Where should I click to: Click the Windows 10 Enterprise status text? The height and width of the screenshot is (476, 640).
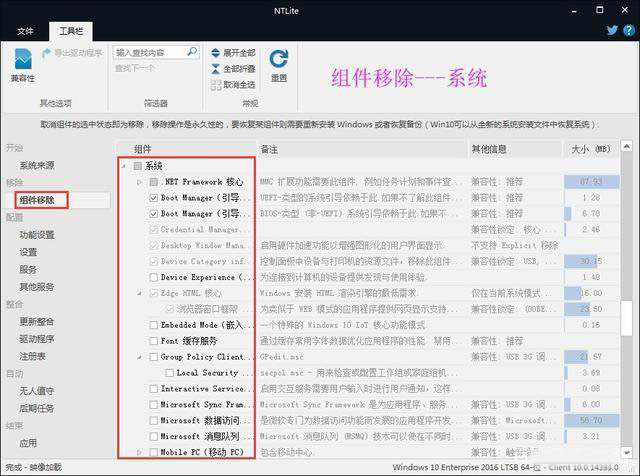pos(505,467)
